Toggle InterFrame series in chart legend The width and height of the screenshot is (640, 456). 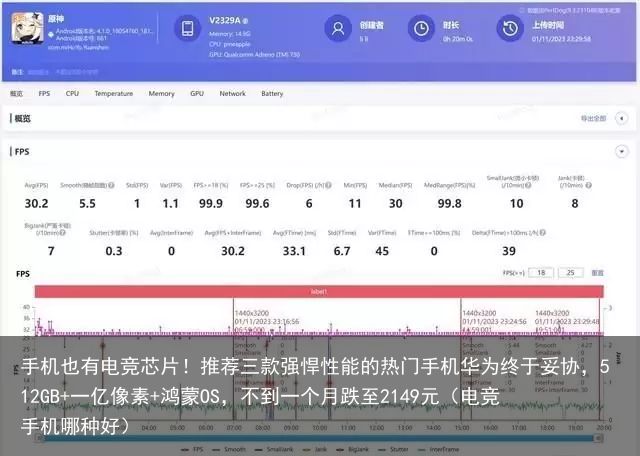pyautogui.click(x=438, y=449)
